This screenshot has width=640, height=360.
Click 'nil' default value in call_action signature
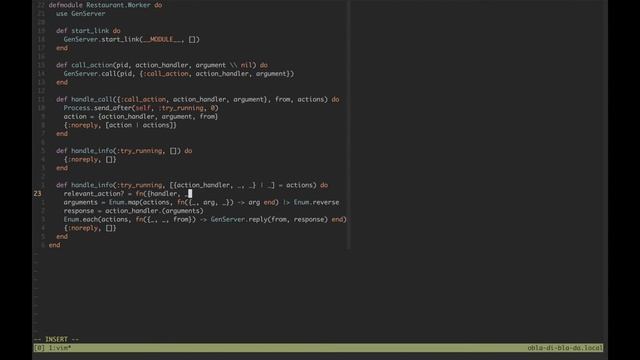(246, 65)
